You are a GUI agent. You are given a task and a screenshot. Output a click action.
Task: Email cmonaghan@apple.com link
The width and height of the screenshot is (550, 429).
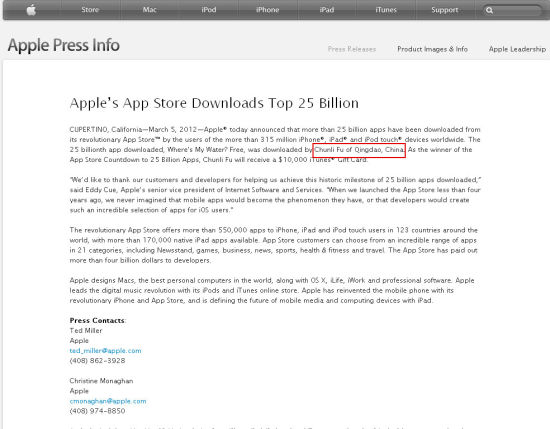(108, 401)
